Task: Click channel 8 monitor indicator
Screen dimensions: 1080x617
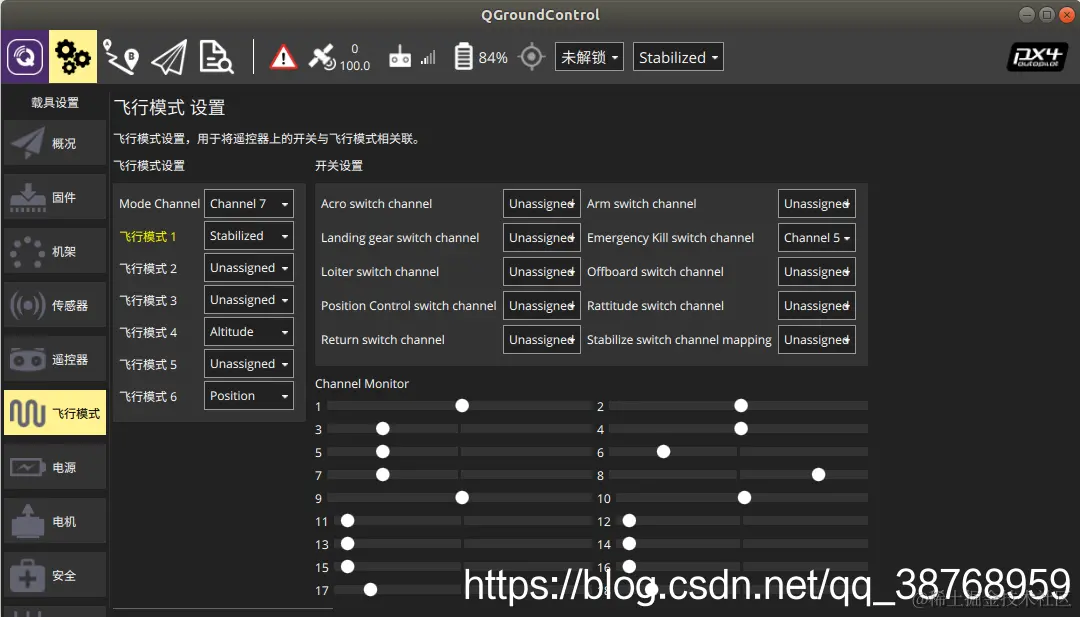Action: click(818, 474)
